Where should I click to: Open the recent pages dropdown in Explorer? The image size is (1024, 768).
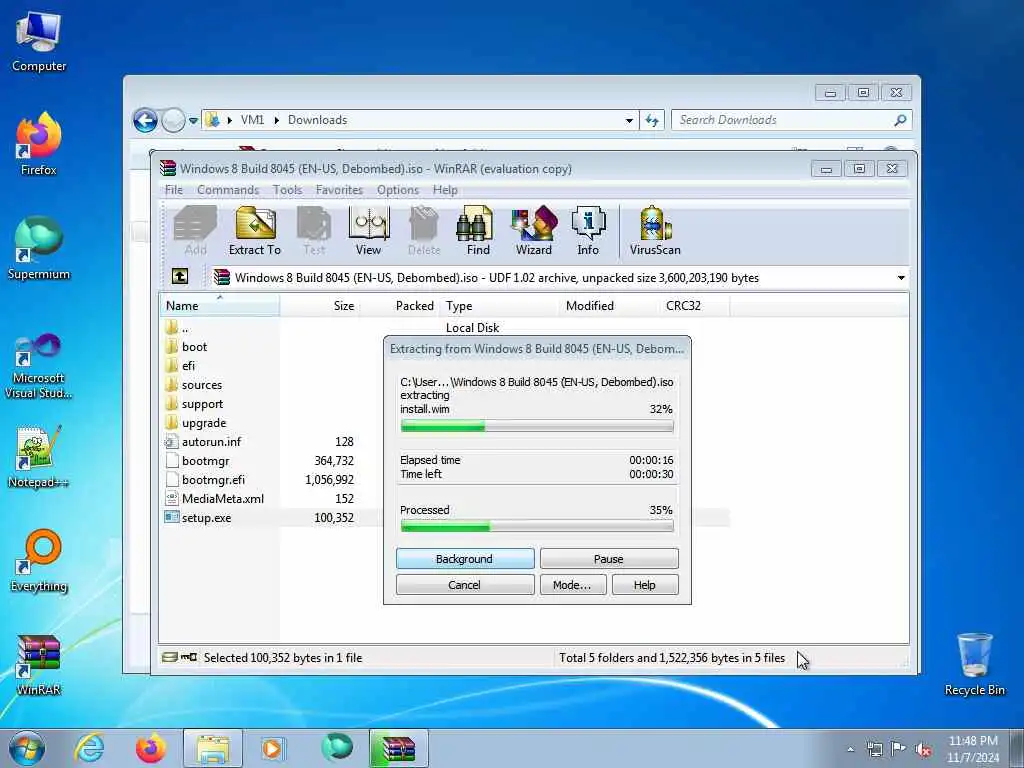pyautogui.click(x=193, y=120)
